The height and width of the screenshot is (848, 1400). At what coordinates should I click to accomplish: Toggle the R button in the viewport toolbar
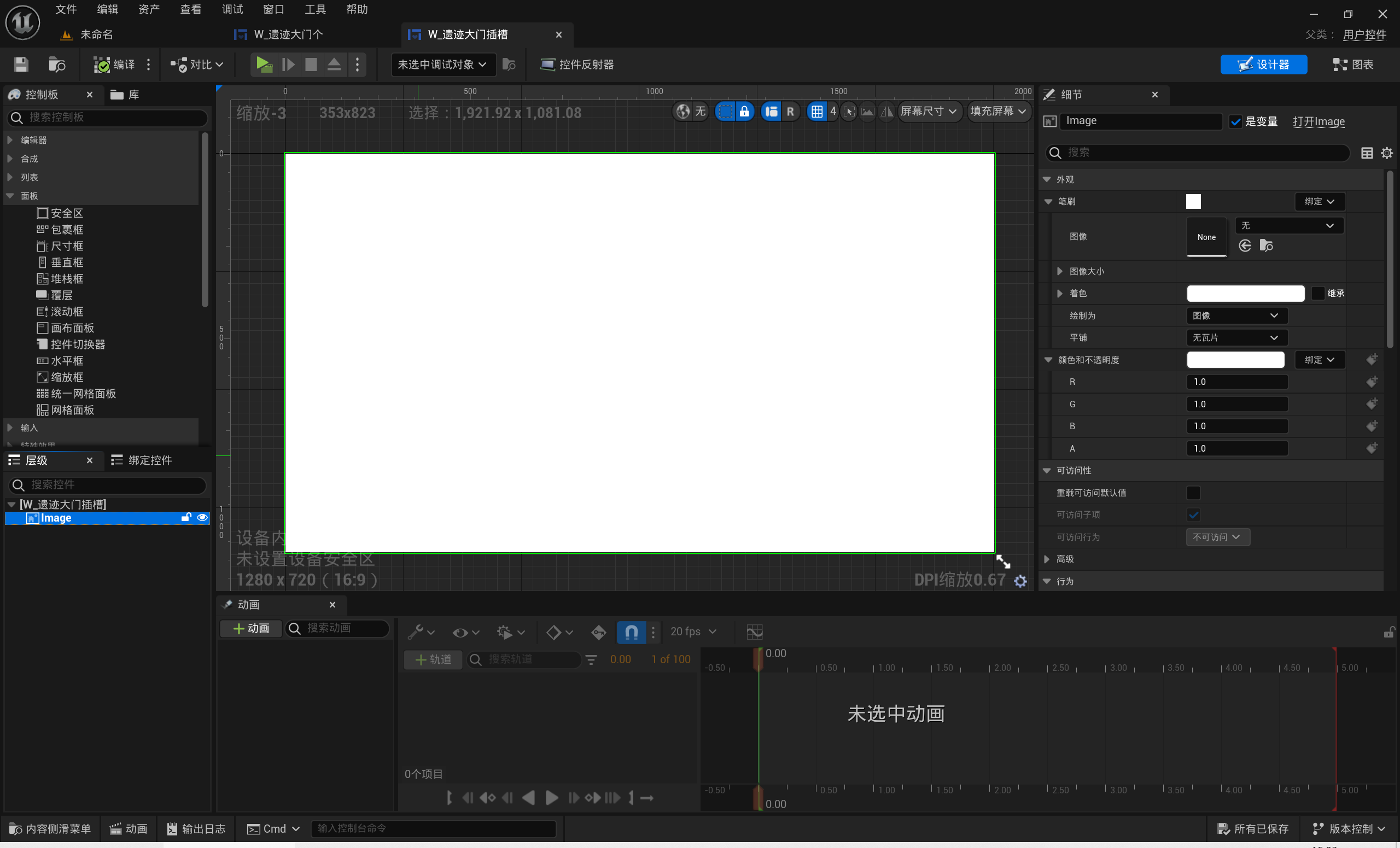pos(790,112)
